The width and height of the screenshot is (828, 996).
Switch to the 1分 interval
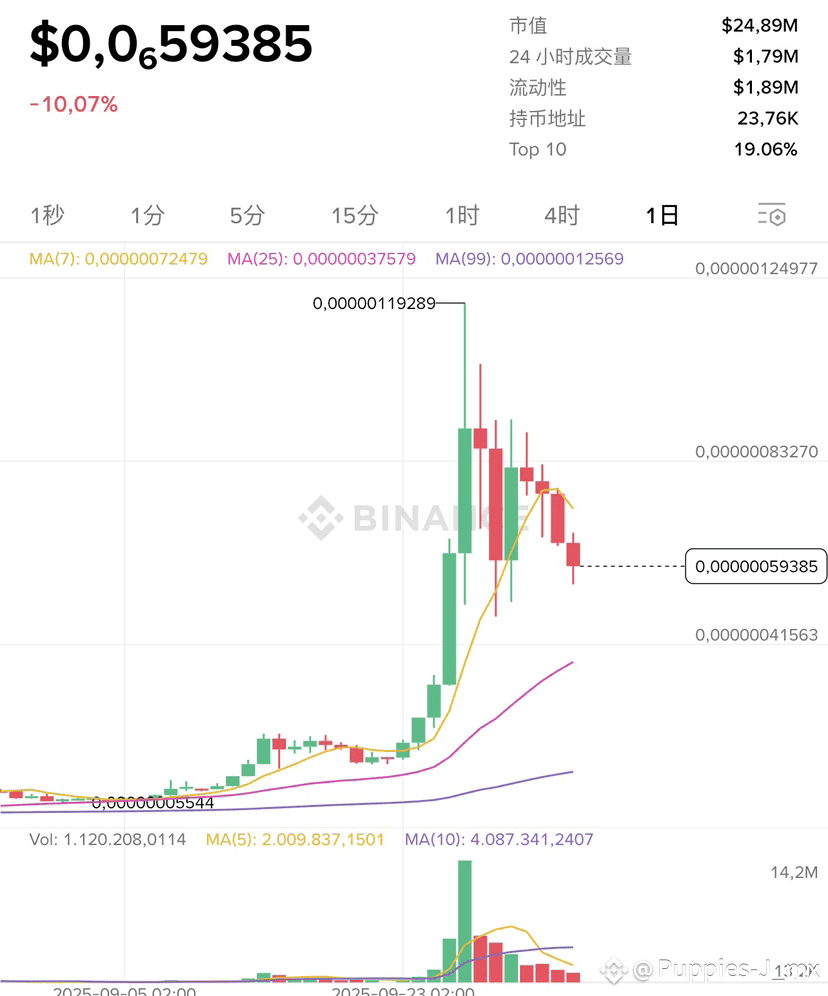coord(147,215)
